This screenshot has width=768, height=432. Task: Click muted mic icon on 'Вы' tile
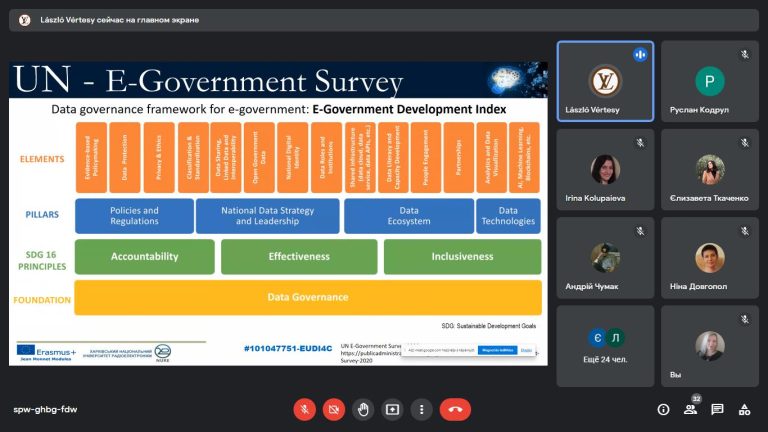pyautogui.click(x=744, y=319)
